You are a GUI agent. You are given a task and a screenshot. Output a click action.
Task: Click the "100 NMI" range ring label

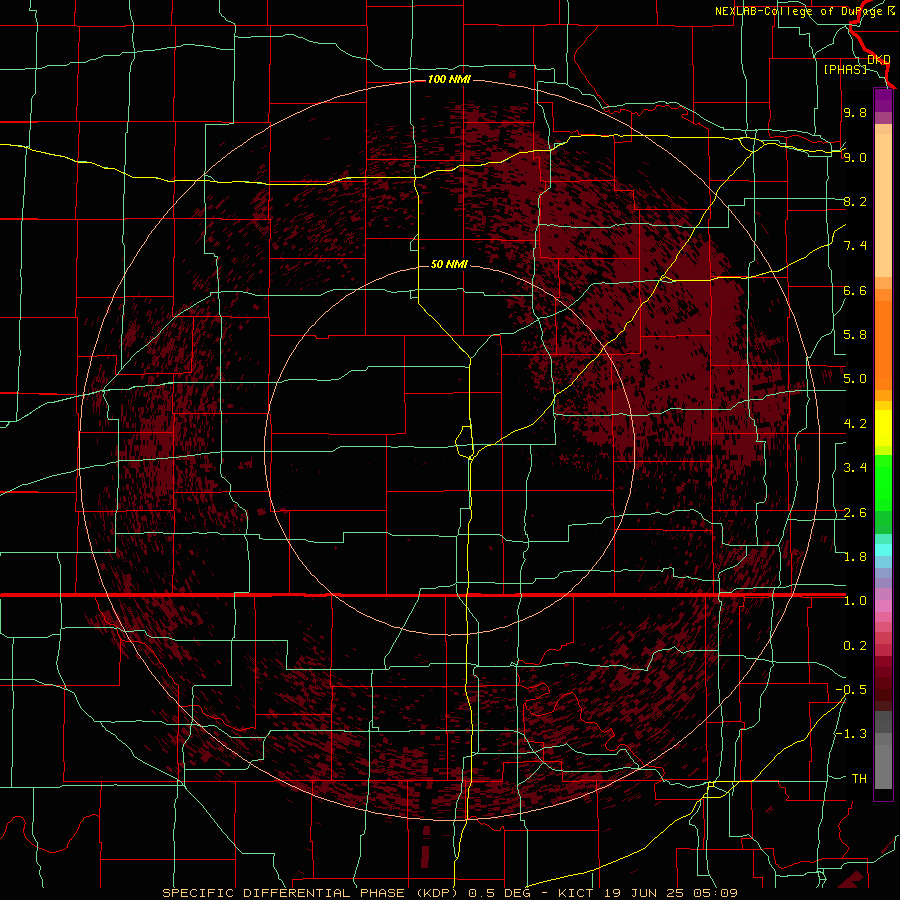pyautogui.click(x=449, y=79)
